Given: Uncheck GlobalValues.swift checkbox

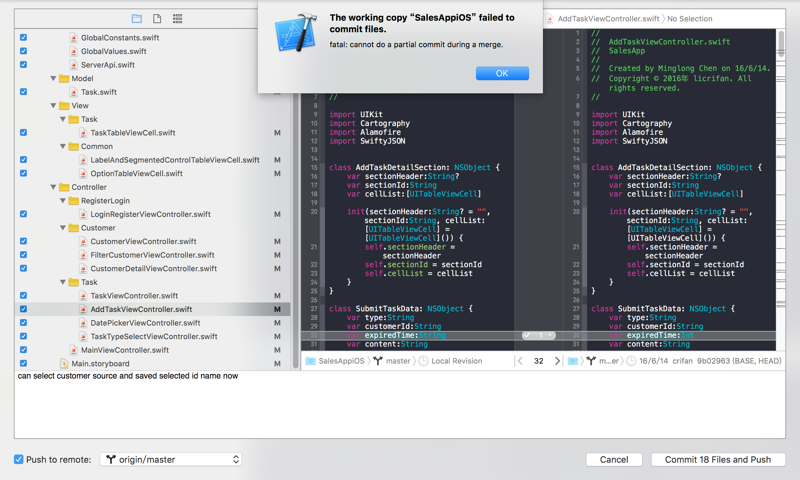Looking at the screenshot, I should 23,51.
